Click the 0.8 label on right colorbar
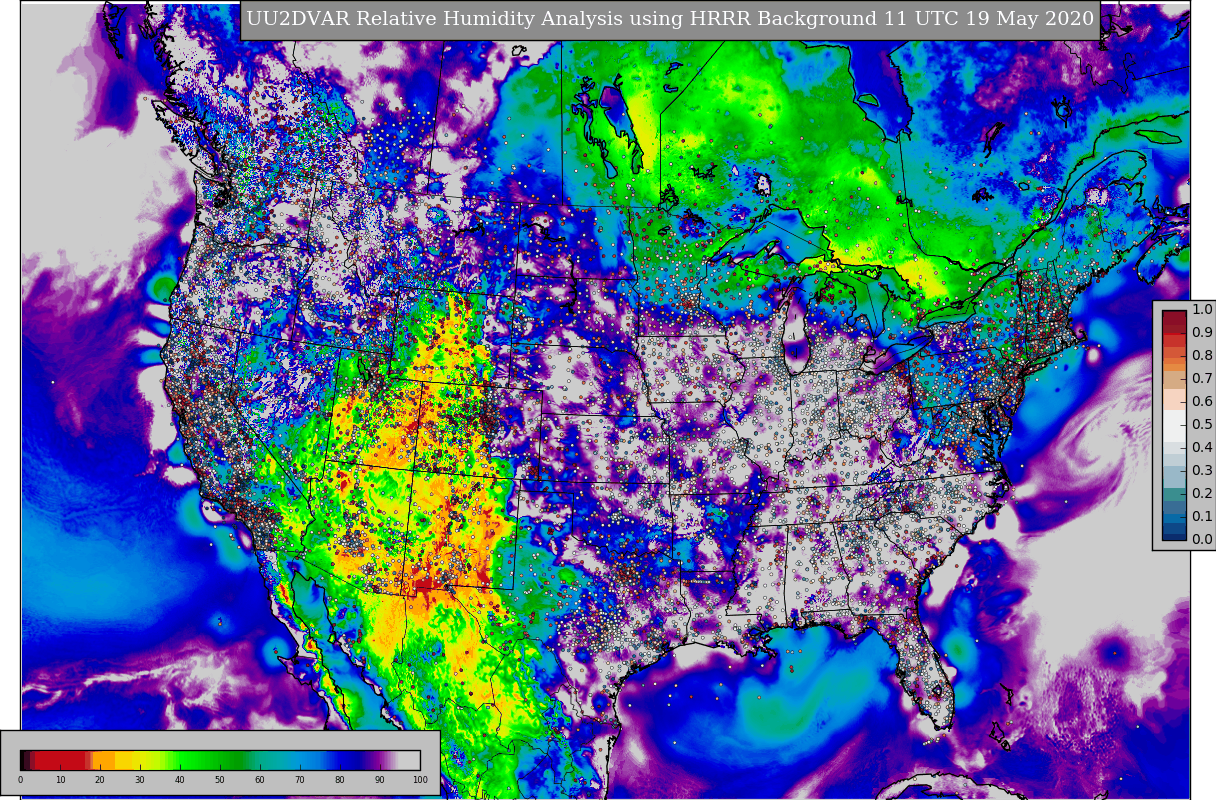Image resolution: width=1216 pixels, height=800 pixels. tap(1202, 355)
